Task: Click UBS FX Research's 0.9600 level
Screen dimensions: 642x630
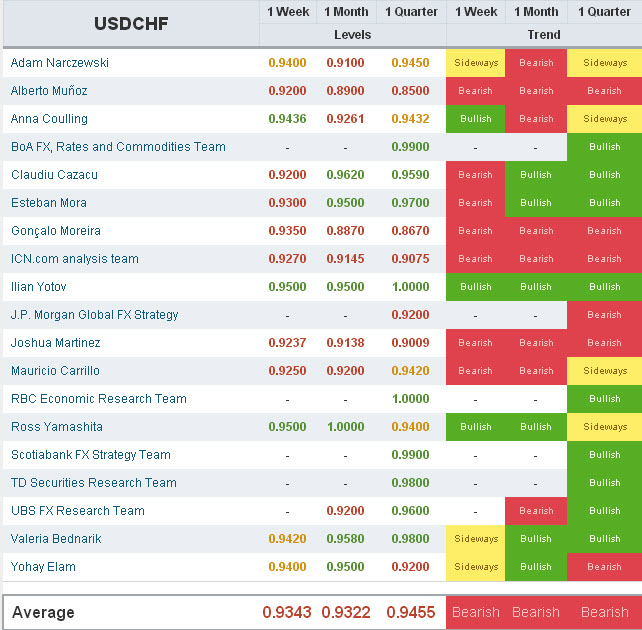Action: coord(410,511)
